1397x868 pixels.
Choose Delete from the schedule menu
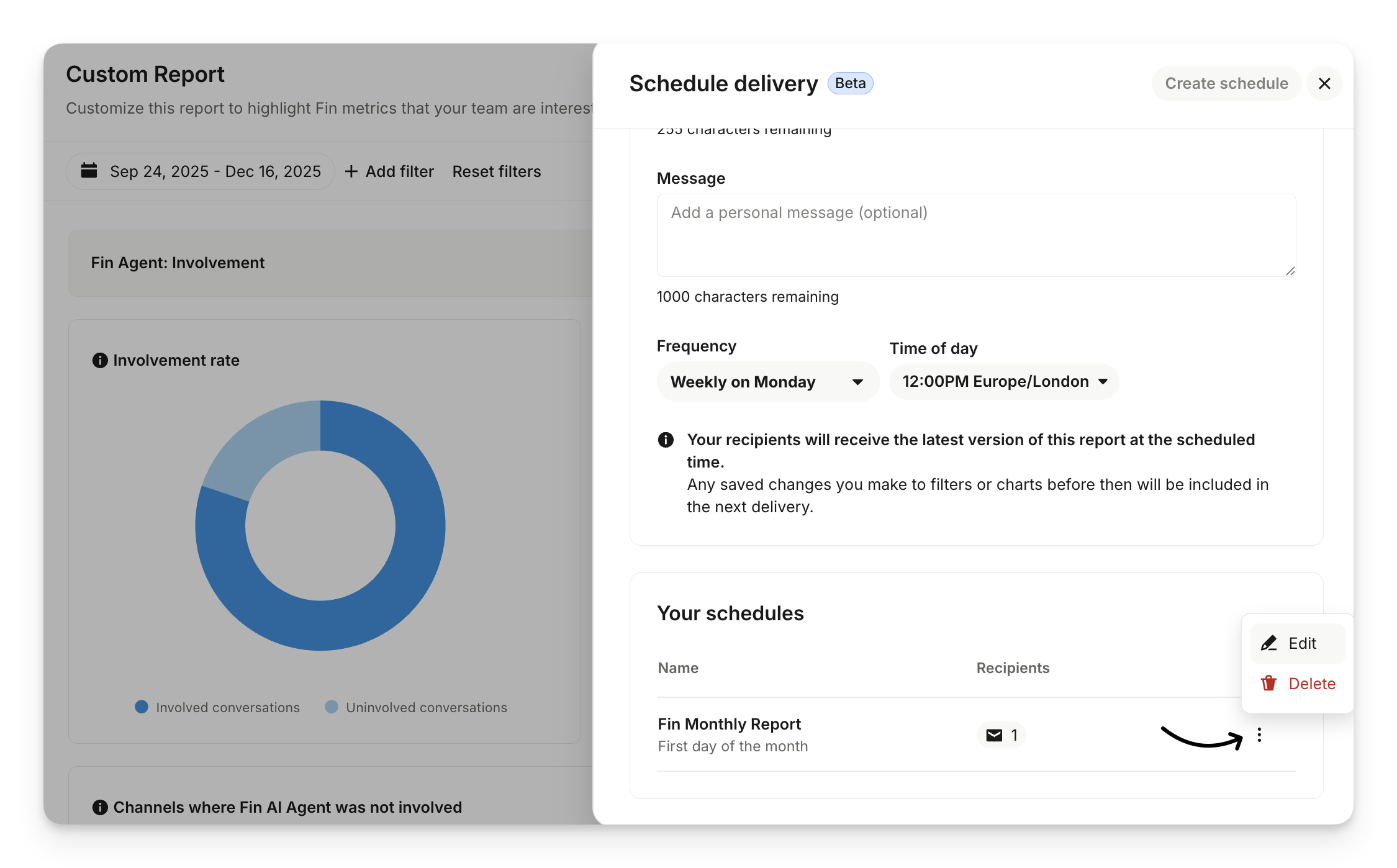click(1311, 684)
